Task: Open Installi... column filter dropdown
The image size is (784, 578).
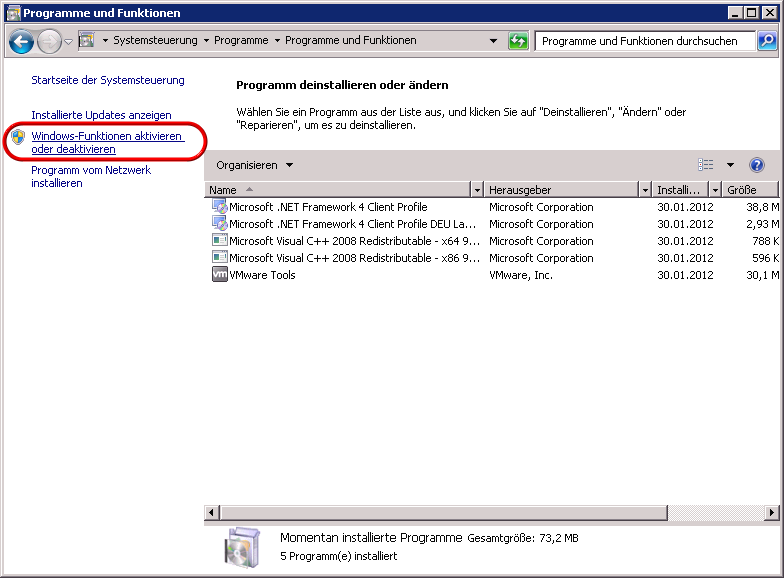Action: [x=715, y=190]
